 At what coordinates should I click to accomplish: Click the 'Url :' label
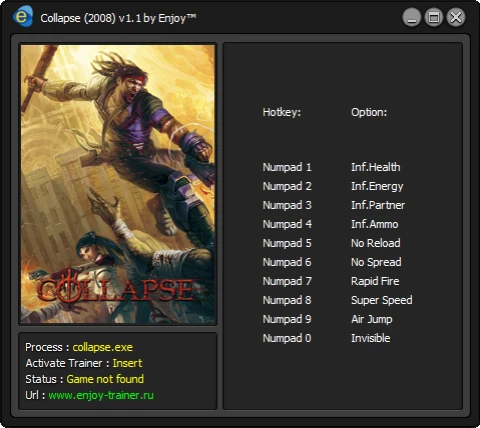(35, 395)
